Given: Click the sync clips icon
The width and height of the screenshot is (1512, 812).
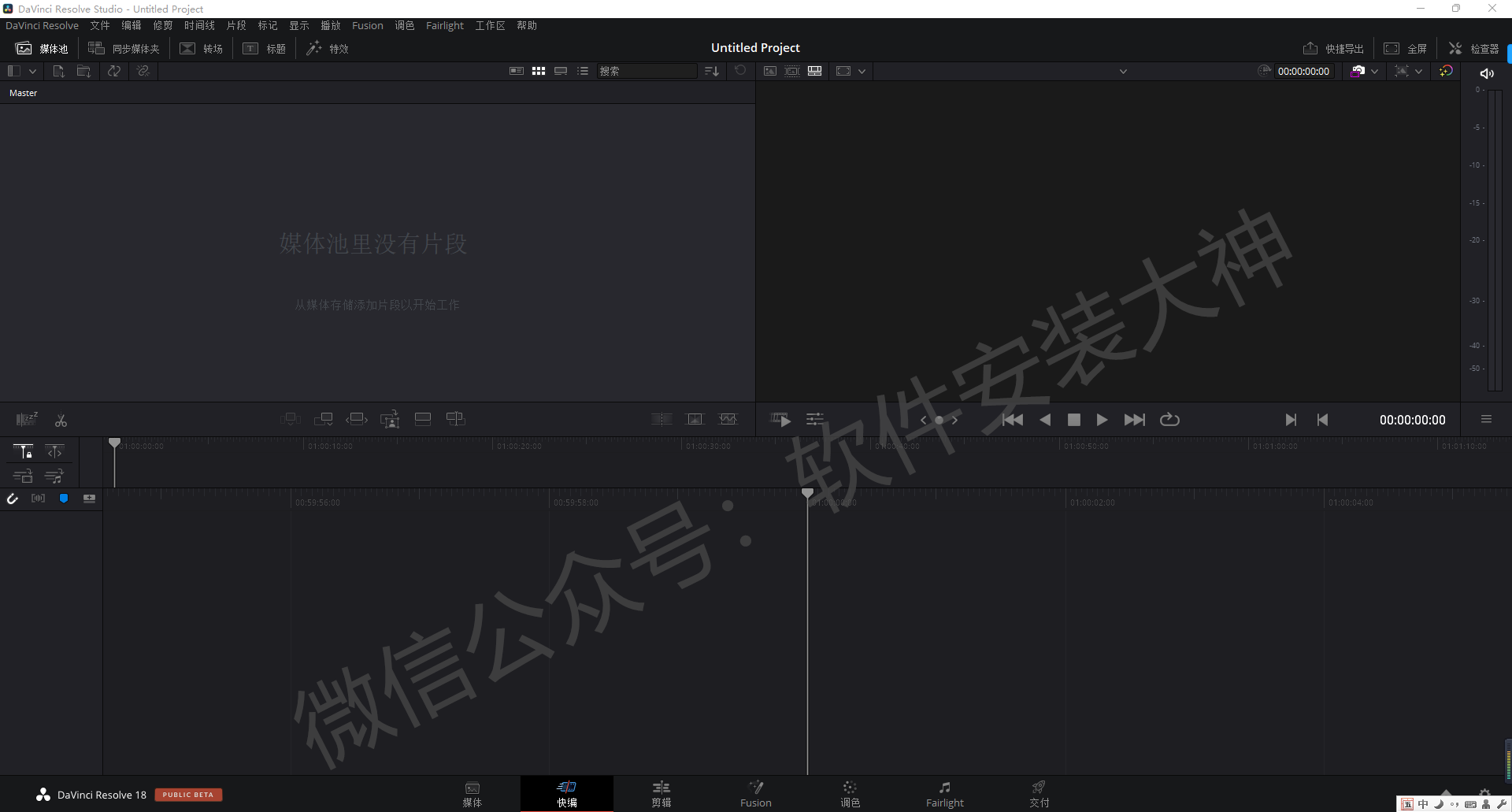Looking at the screenshot, I should pos(114,71).
